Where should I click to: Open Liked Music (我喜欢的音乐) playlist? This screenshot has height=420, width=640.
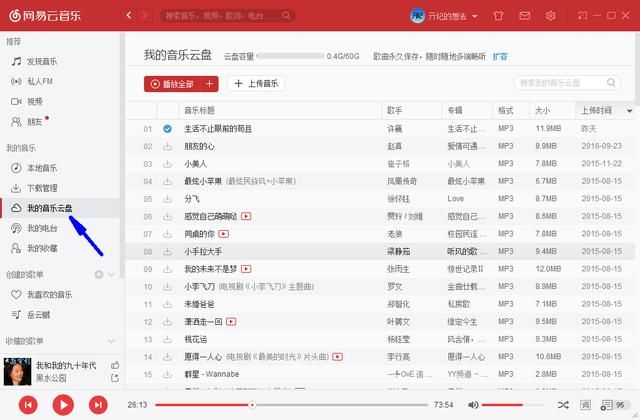pyautogui.click(x=42, y=294)
